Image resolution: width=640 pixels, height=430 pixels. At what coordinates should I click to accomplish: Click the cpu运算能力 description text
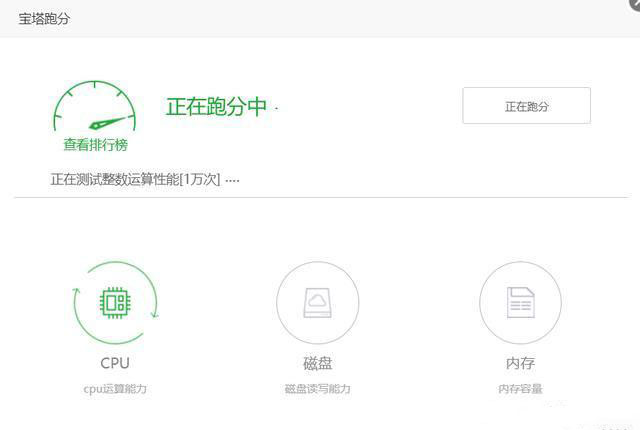click(115, 389)
